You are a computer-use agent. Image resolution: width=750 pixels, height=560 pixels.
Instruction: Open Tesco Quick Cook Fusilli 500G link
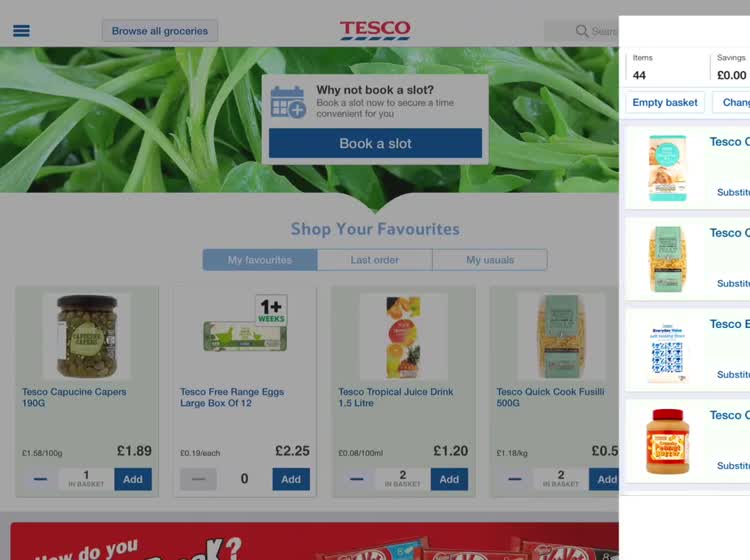(x=550, y=397)
